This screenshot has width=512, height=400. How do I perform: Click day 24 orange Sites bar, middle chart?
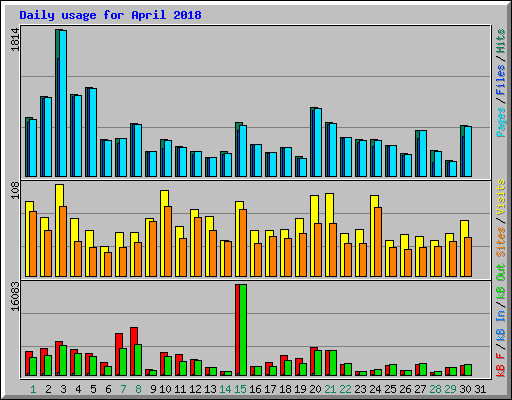coord(378,242)
